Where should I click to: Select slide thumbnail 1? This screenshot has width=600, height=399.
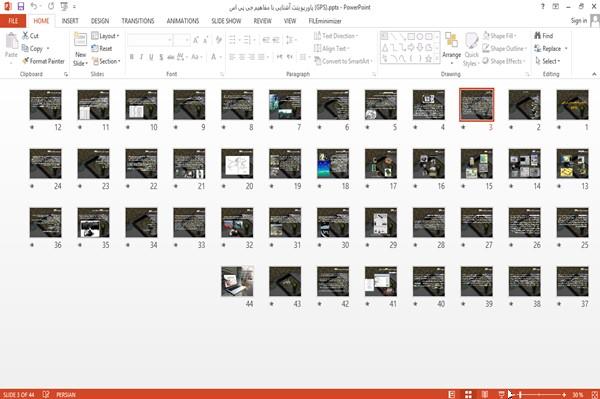point(572,105)
